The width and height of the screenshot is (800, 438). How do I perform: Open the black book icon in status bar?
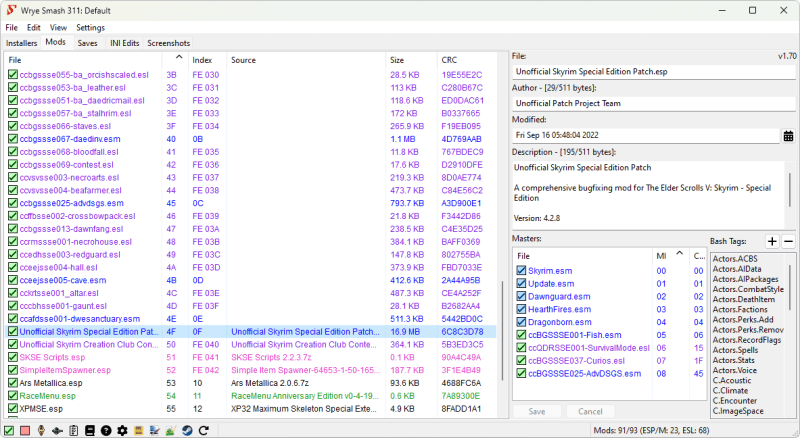tap(90, 430)
